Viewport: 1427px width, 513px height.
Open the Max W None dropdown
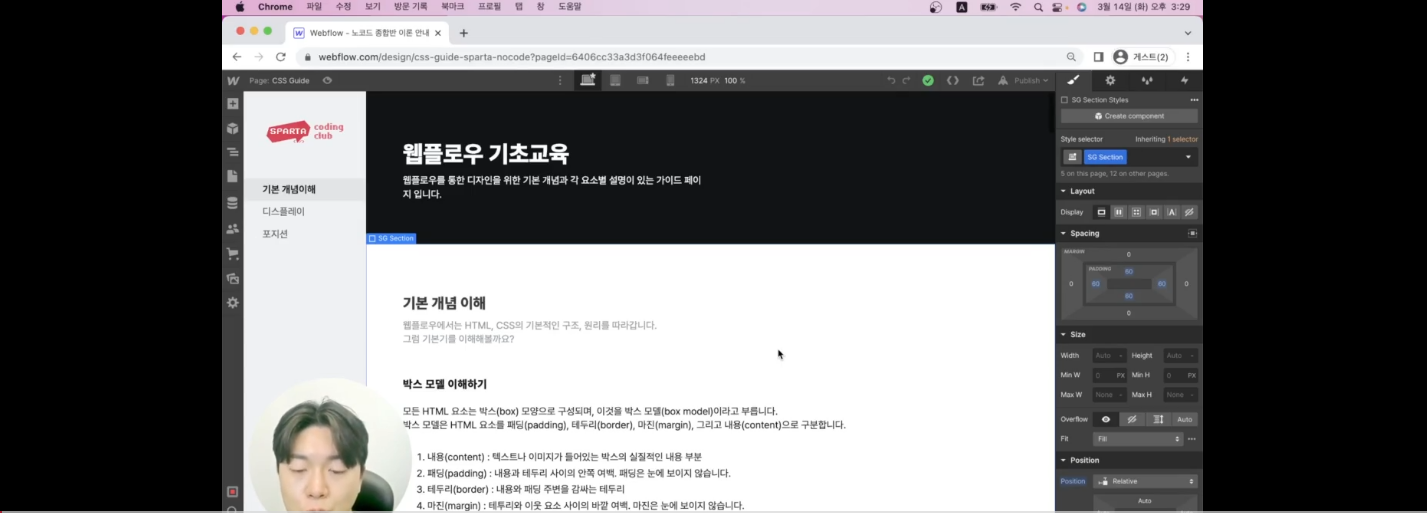click(x=1110, y=394)
